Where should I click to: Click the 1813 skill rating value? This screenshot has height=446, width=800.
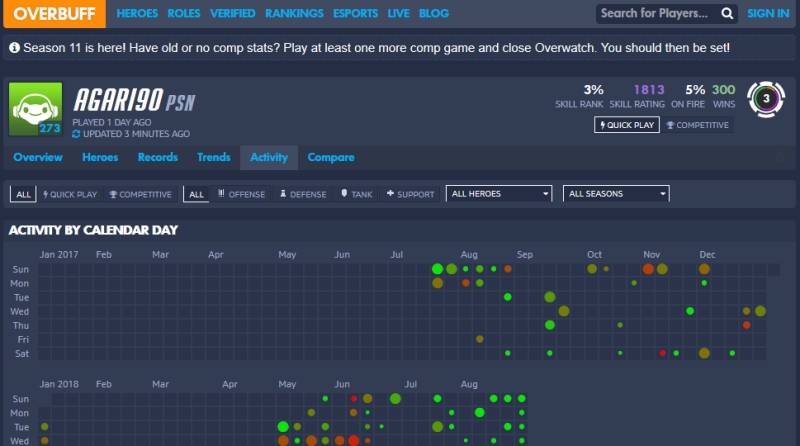[648, 90]
